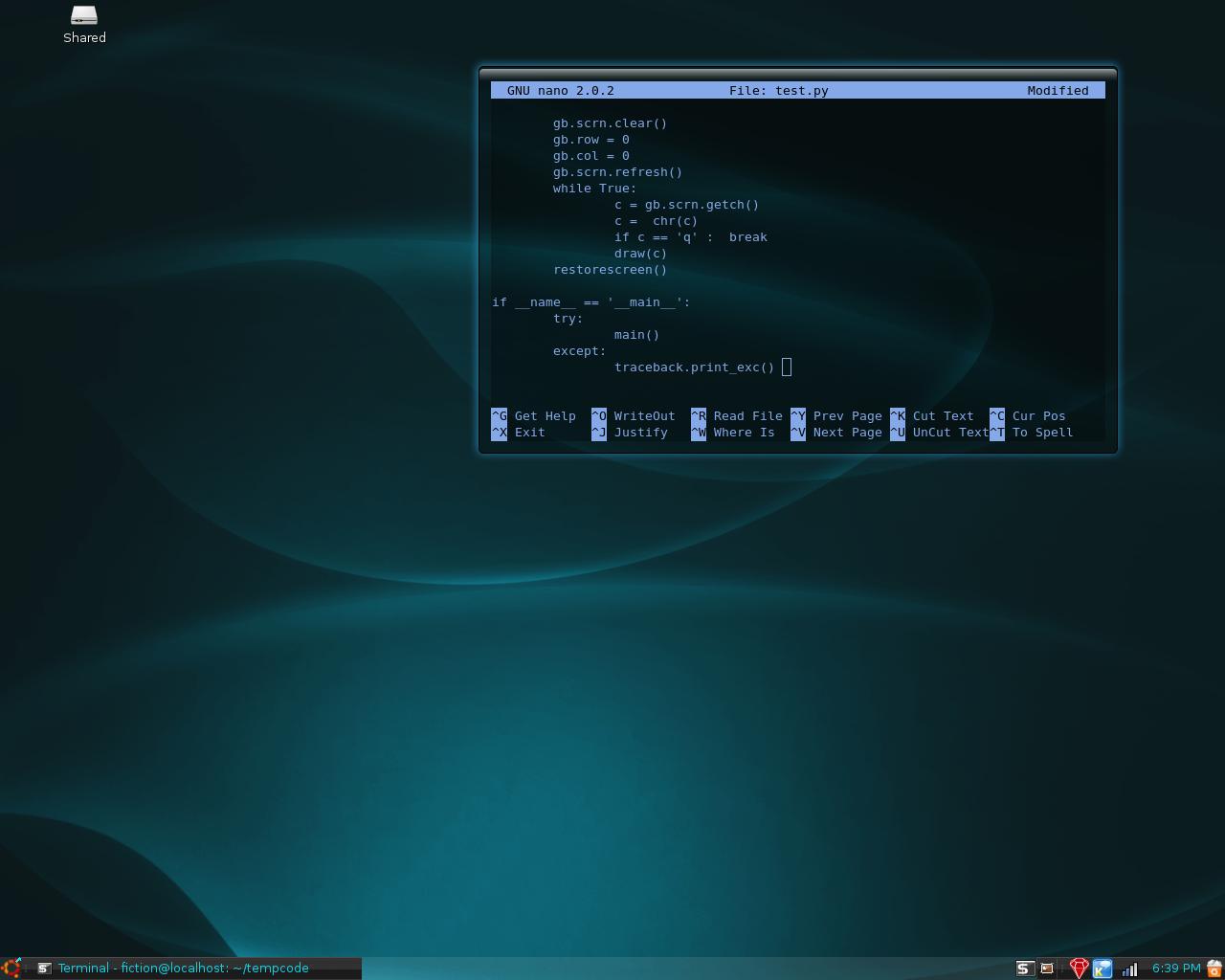This screenshot has width=1225, height=980.
Task: Click the 'File: test.py' header text
Action: tap(779, 90)
